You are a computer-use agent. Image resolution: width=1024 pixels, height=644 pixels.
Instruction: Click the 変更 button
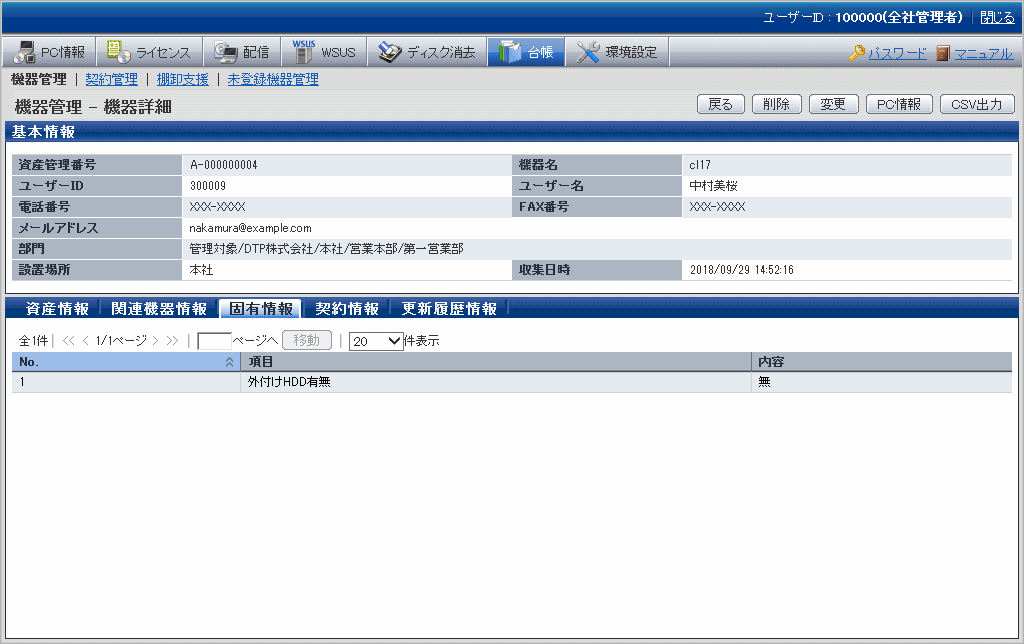pos(833,104)
